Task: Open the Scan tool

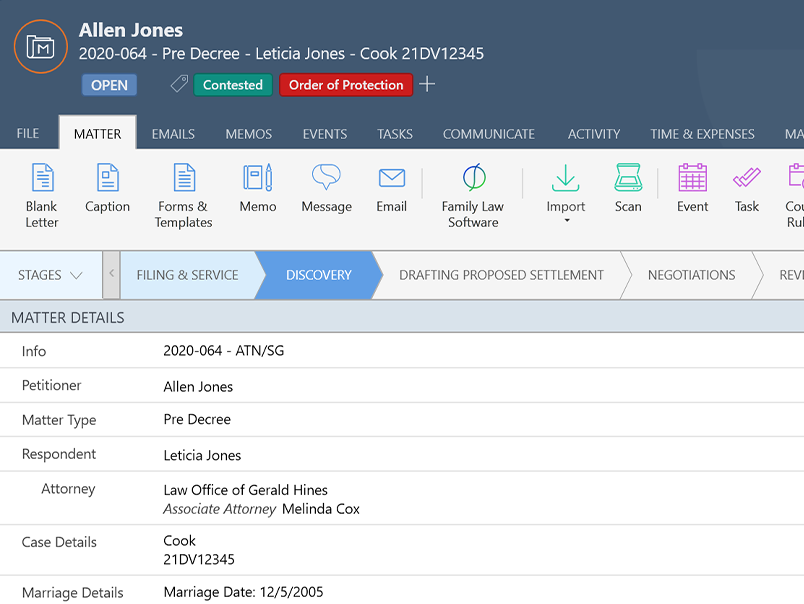Action: point(628,188)
